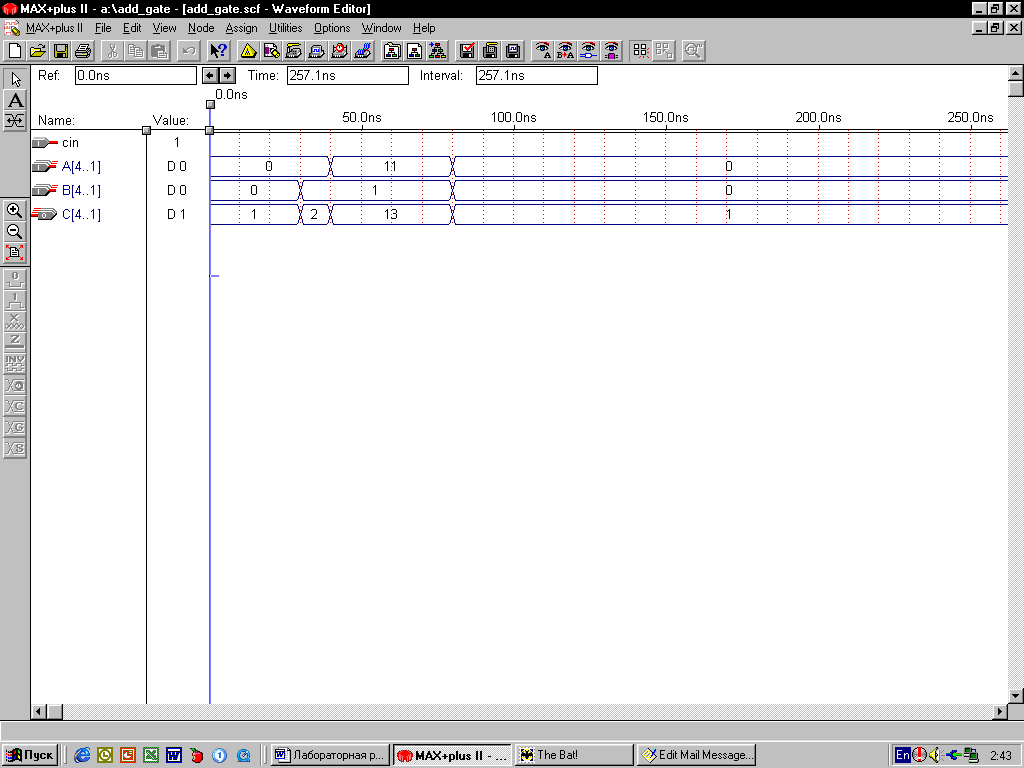Switch to The Bat! taskbar button
Viewport: 1024px width, 768px height.
(x=573, y=755)
